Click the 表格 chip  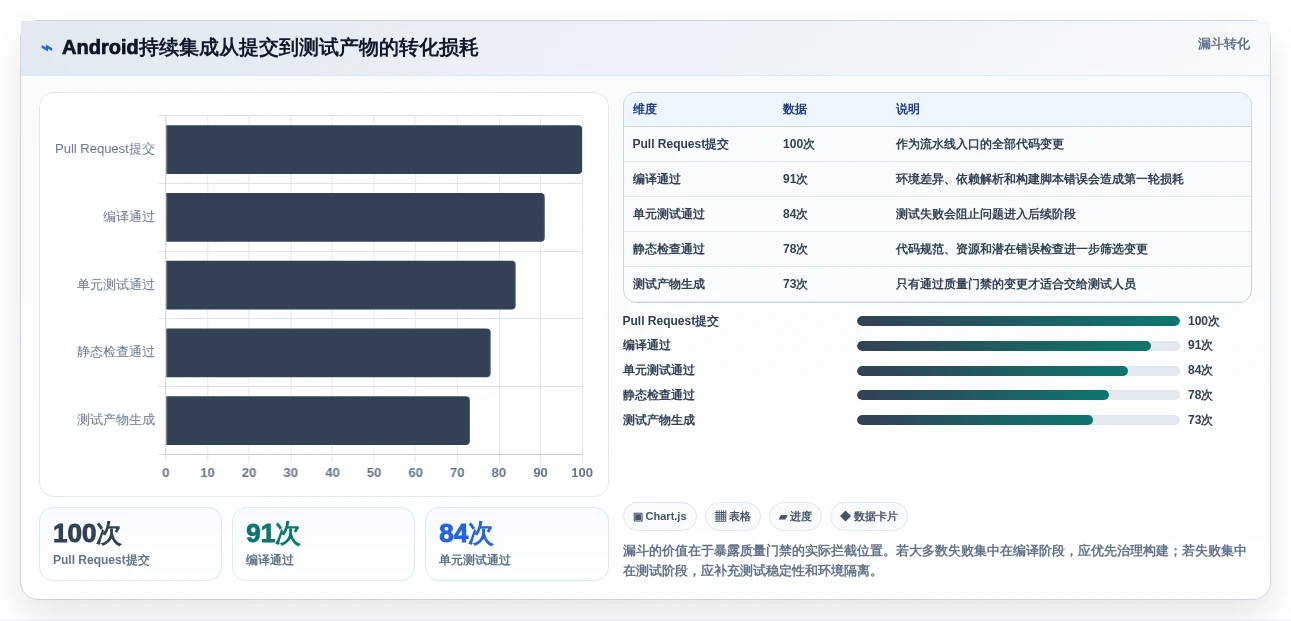733,517
